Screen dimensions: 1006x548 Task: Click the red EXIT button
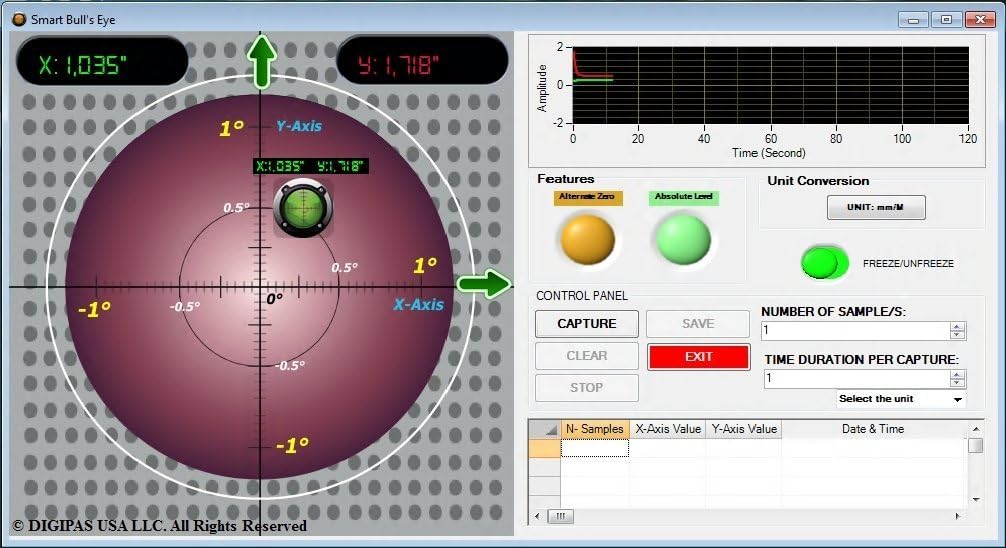coord(698,357)
